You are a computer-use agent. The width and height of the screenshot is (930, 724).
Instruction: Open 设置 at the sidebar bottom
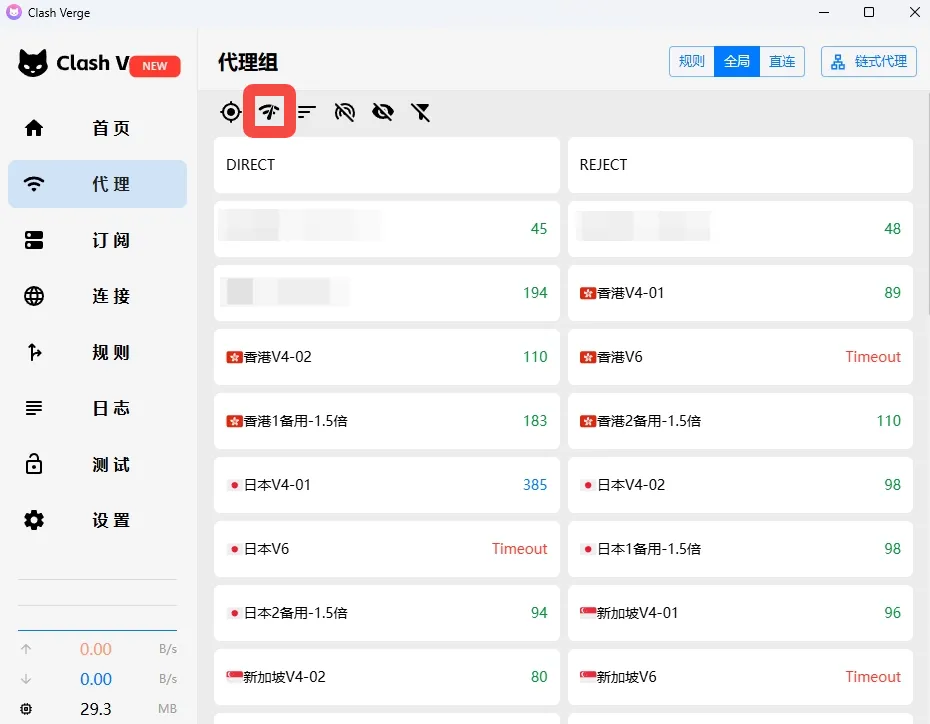click(97, 520)
